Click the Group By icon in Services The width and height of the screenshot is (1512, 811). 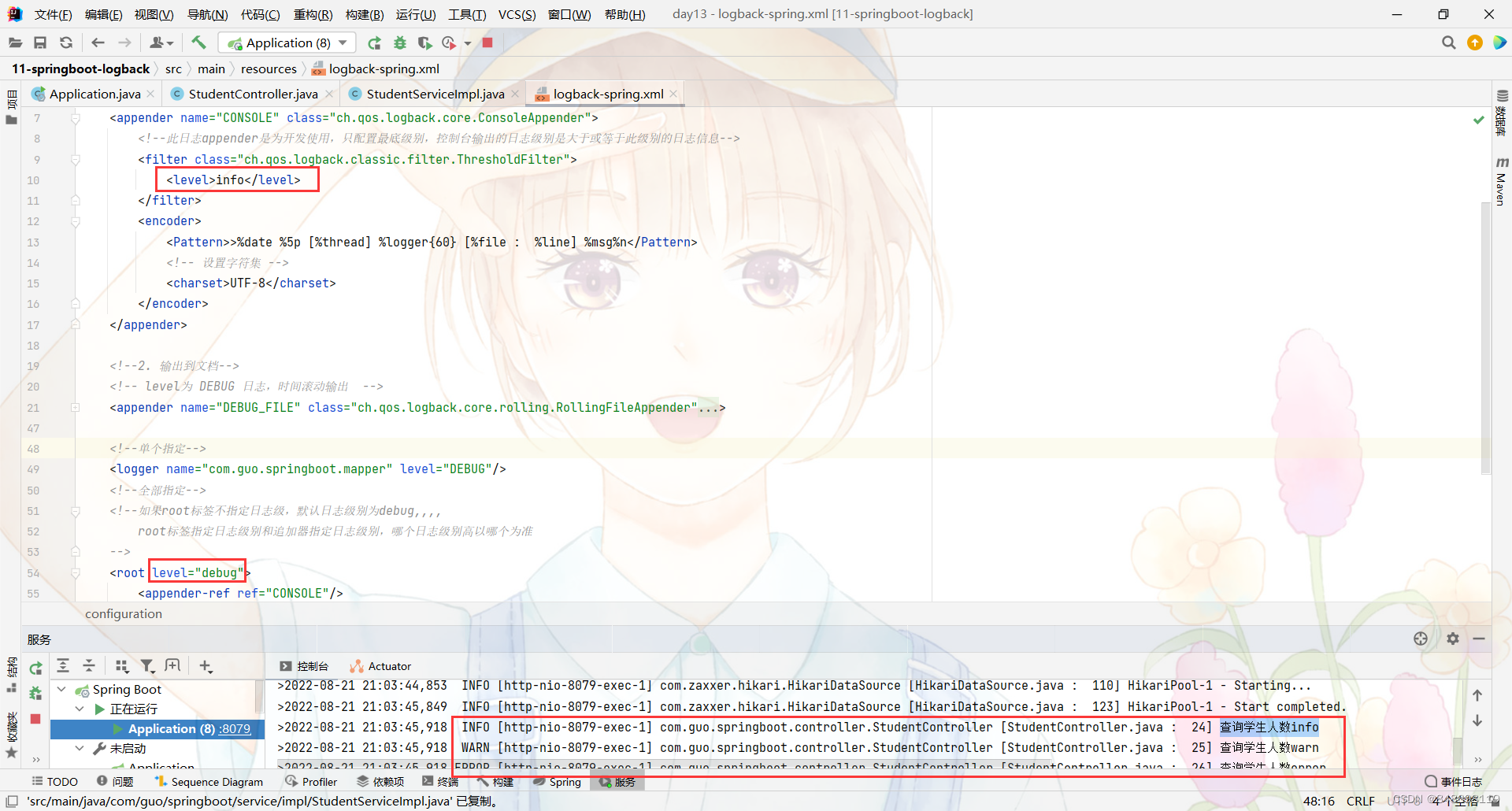[x=121, y=666]
